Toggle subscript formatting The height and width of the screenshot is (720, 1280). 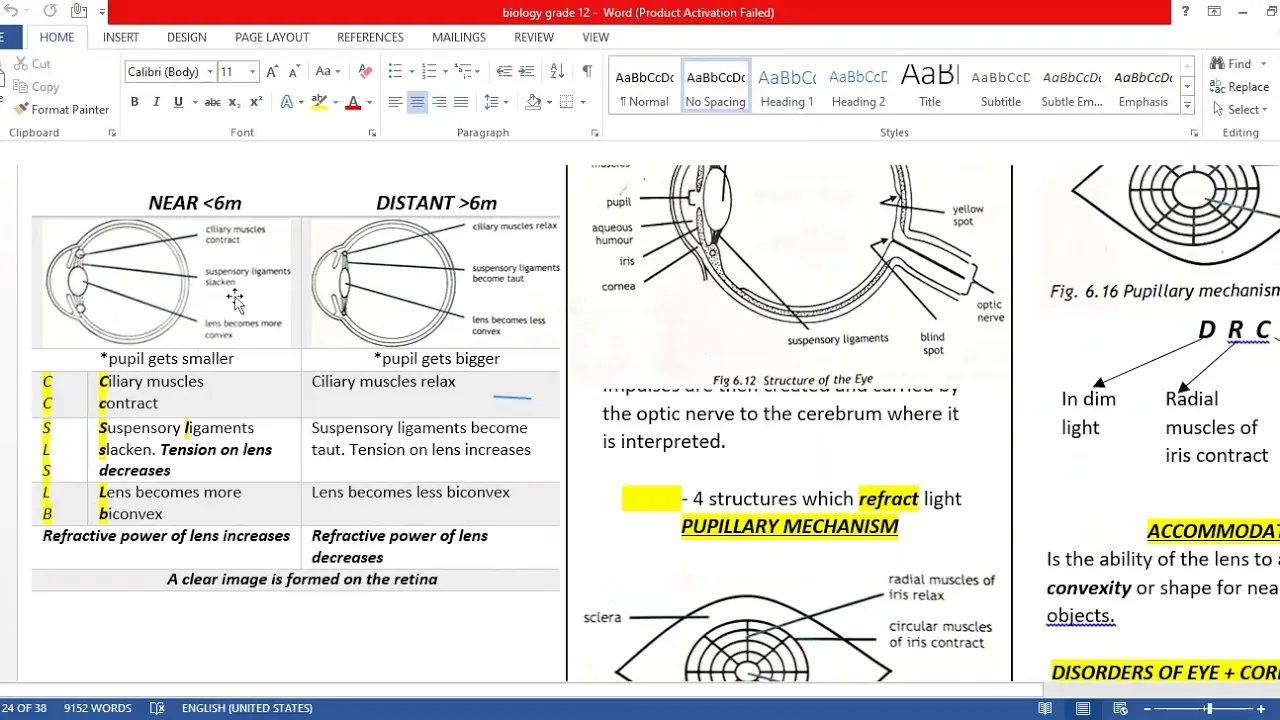pos(234,102)
